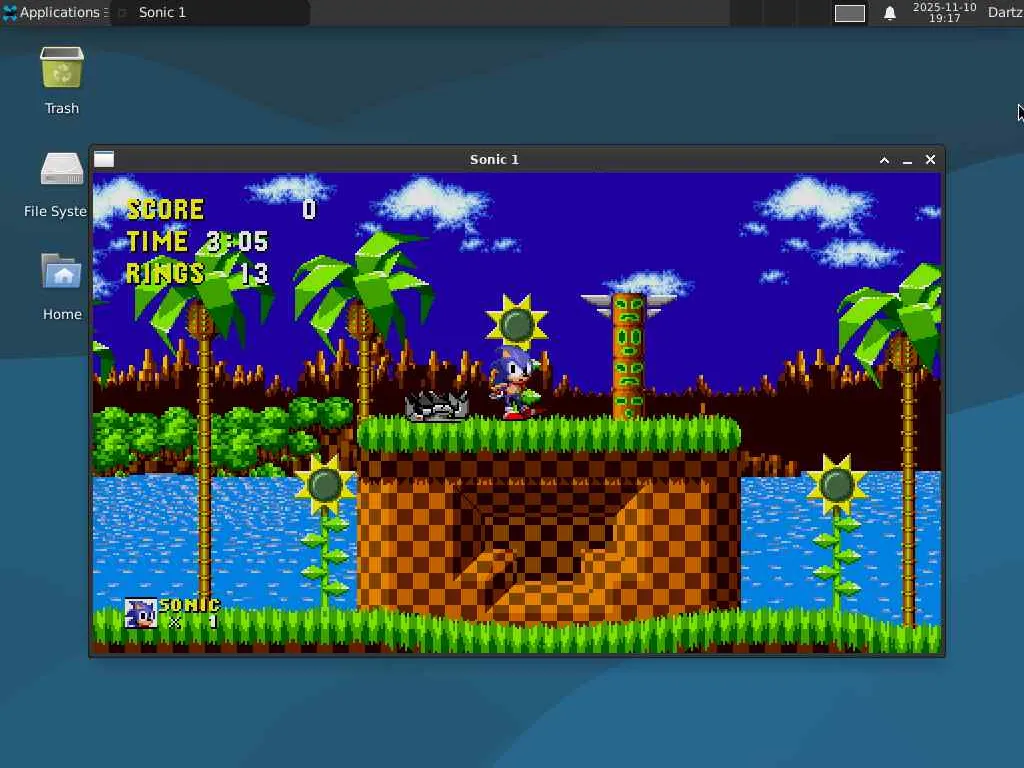1024x768 pixels.
Task: Click the SCORE label in the game HUD
Action: coord(165,210)
